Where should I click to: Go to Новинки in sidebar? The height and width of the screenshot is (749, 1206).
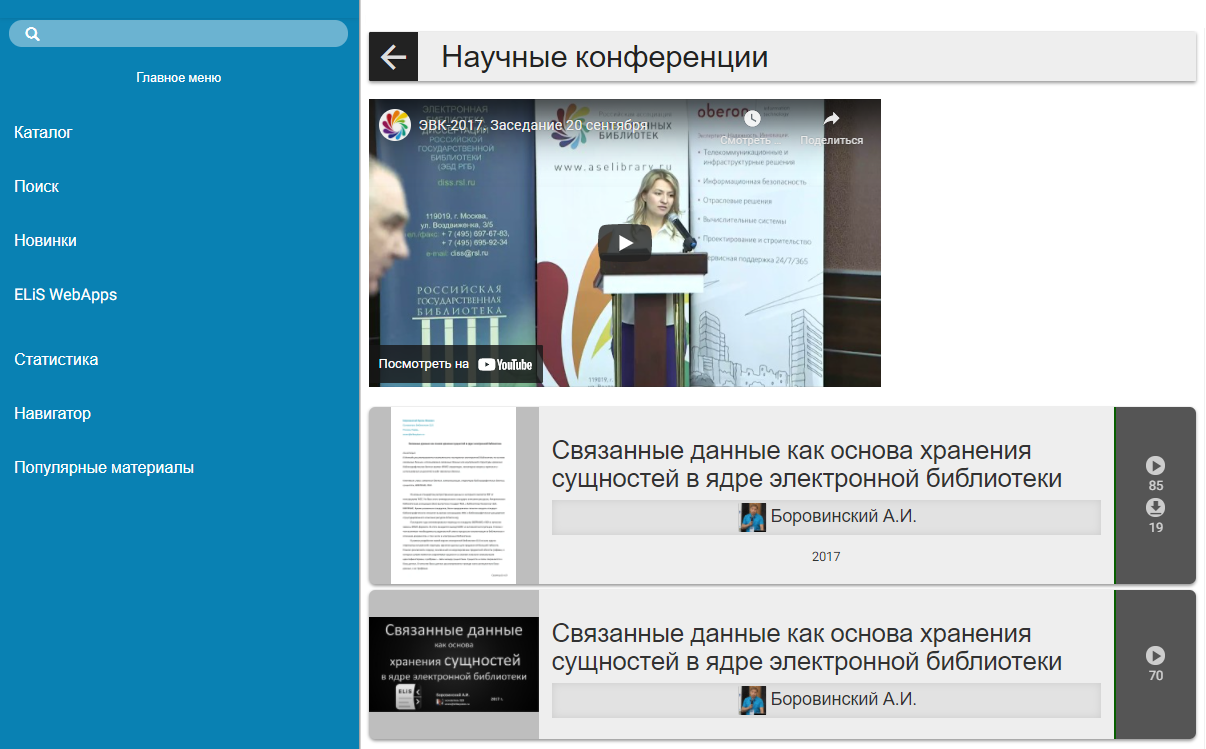tap(45, 240)
